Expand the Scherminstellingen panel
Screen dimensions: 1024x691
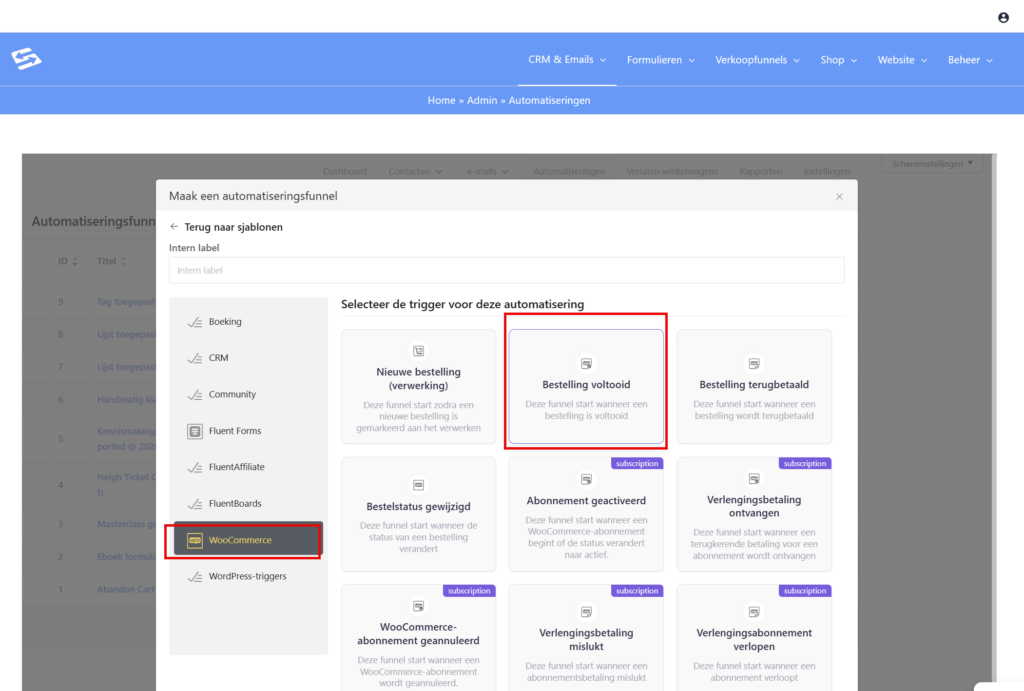tap(932, 164)
